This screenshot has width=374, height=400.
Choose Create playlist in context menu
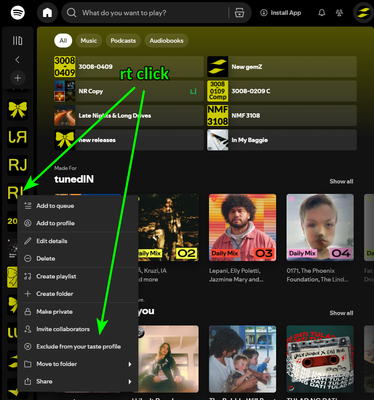78,276
